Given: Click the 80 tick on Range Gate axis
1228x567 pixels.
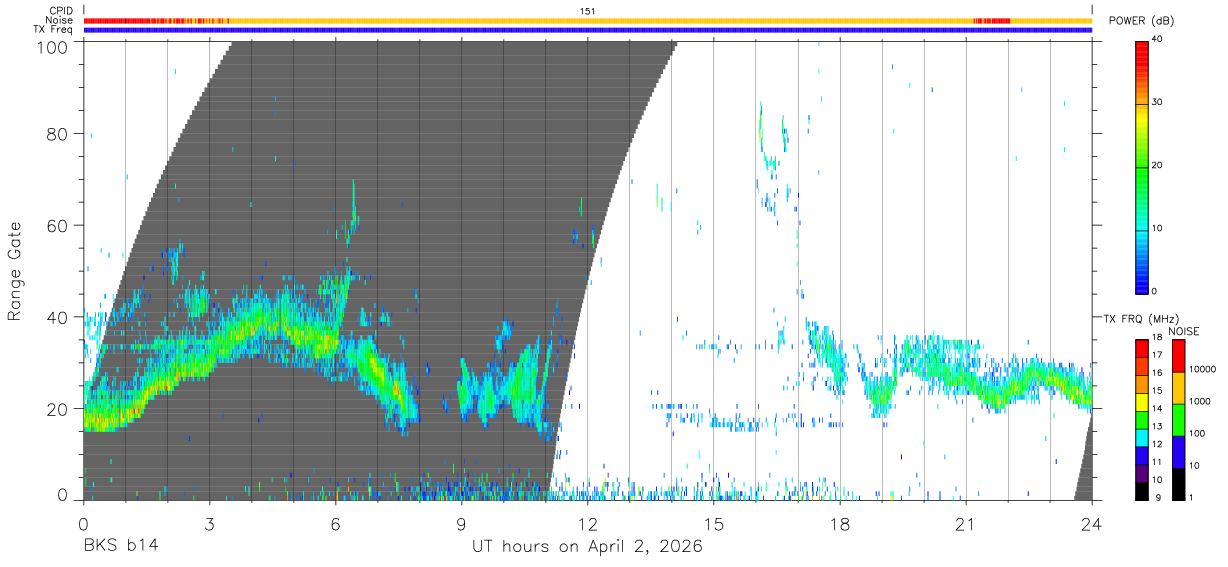Looking at the screenshot, I should (56, 134).
